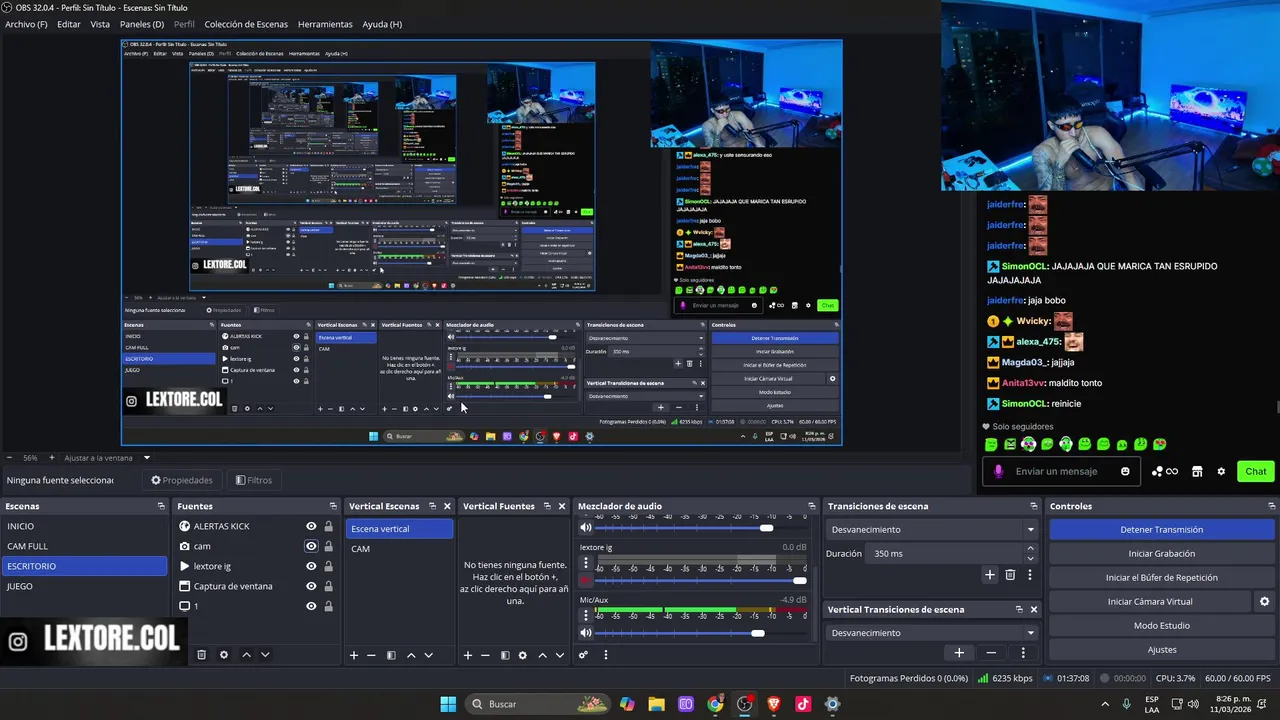This screenshot has height=720, width=1280.
Task: Open virtual camera settings gear
Action: [1264, 601]
